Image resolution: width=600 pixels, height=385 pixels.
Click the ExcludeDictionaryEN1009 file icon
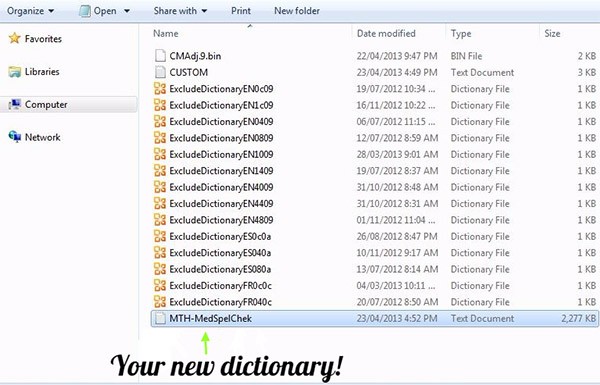click(160, 155)
